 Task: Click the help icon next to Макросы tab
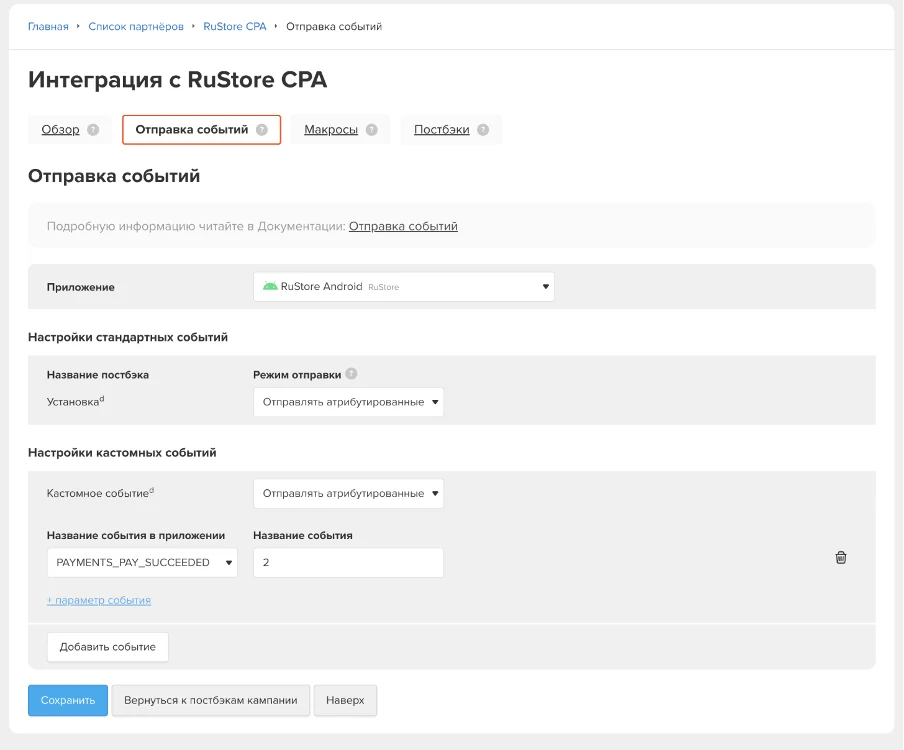point(372,130)
